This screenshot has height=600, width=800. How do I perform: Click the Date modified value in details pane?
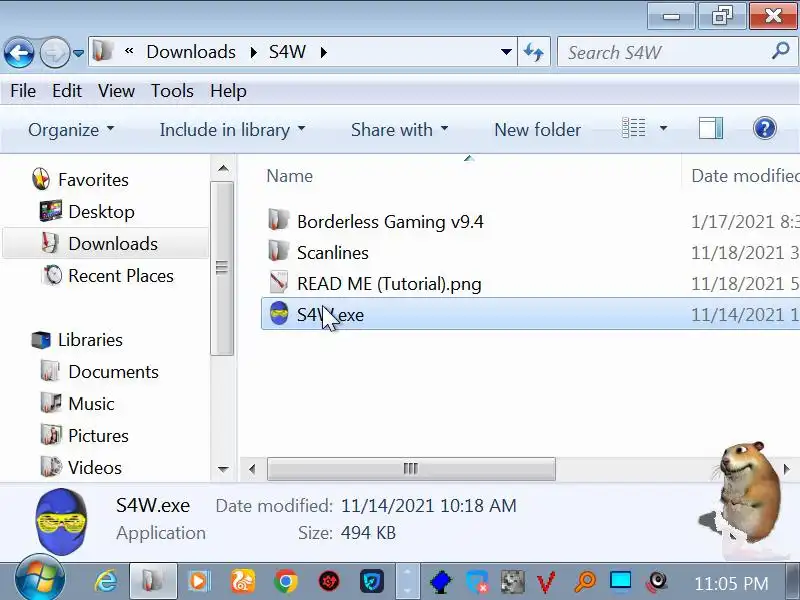429,506
